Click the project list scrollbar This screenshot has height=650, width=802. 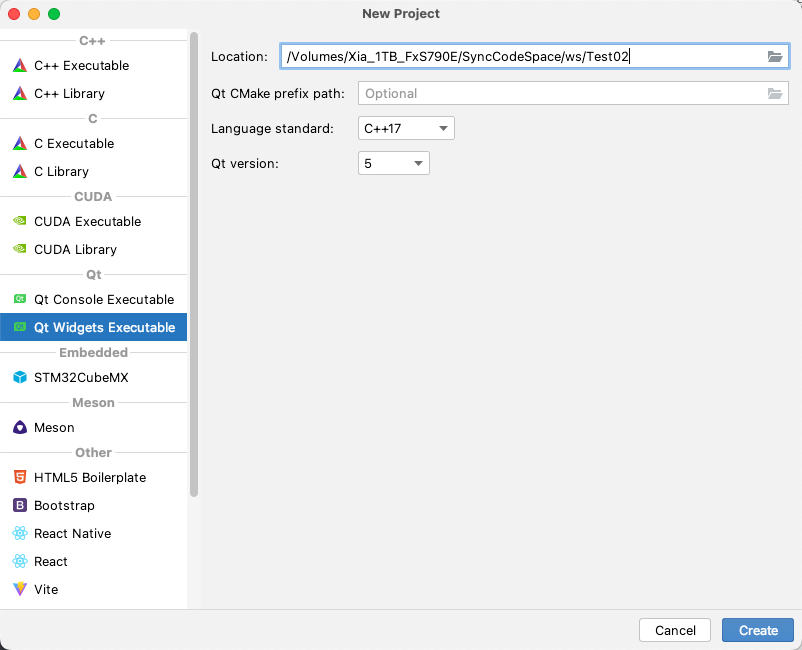coord(194,264)
